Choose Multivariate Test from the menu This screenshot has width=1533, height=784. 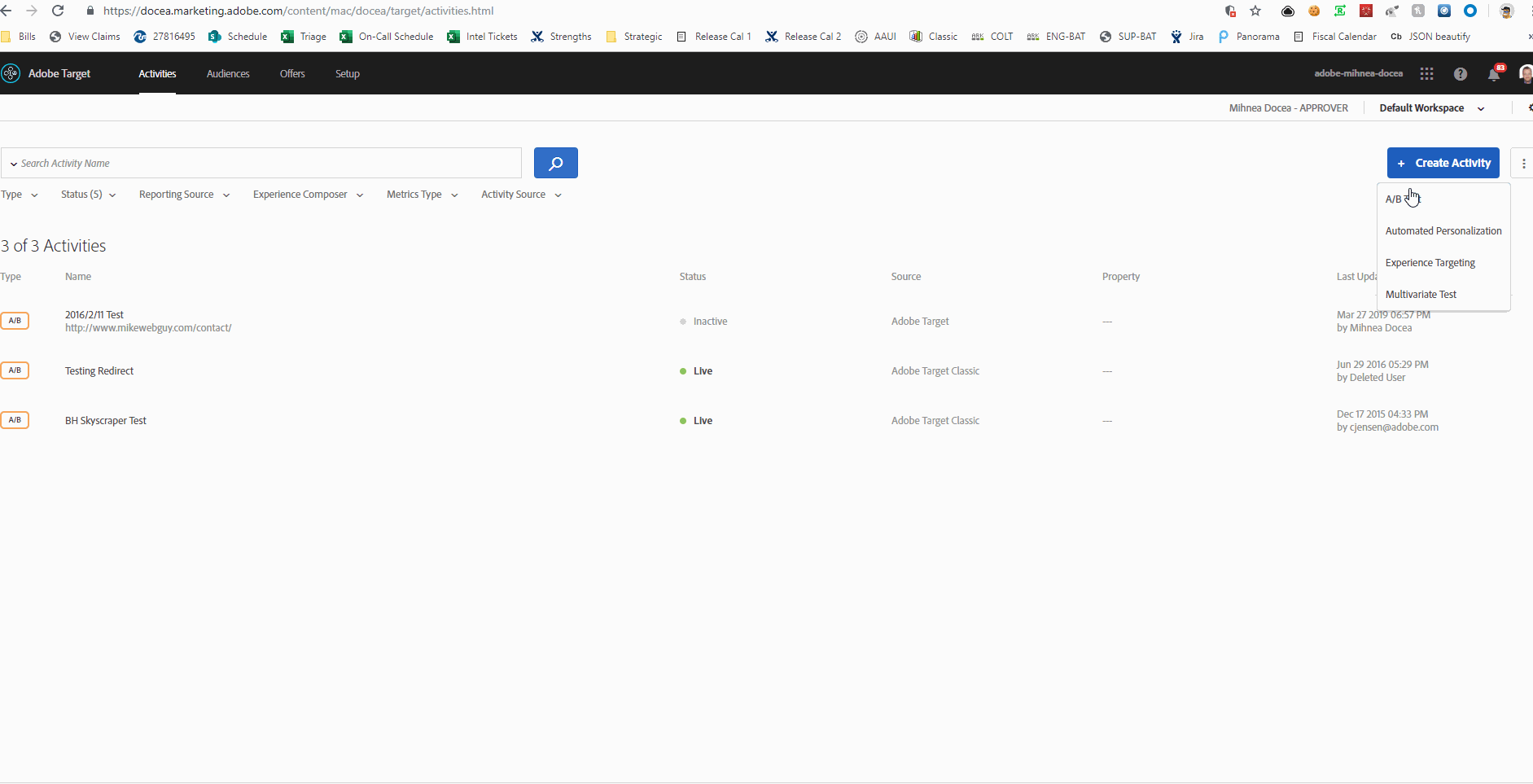pos(1443,295)
